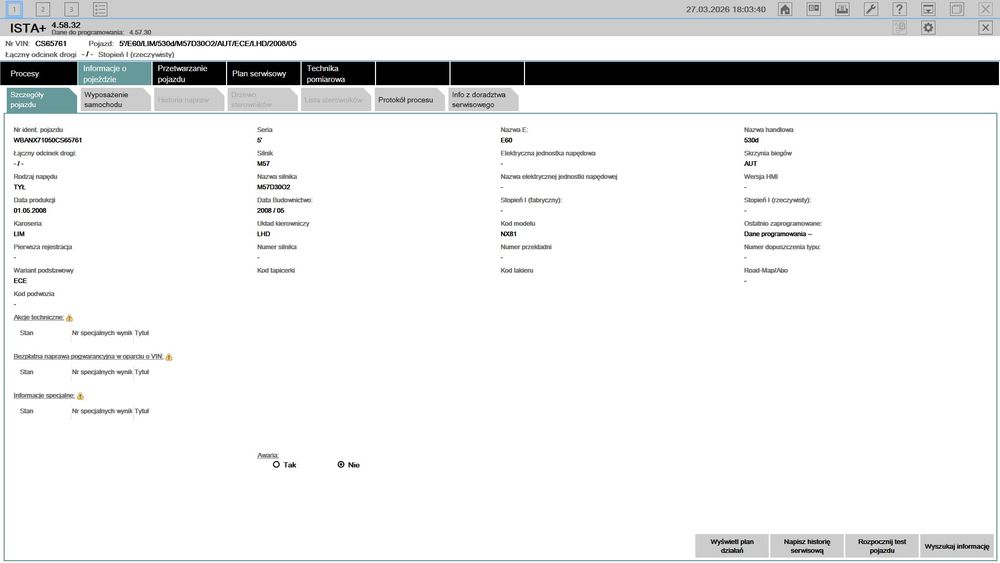This screenshot has width=1000, height=563.
Task: Close the current ISTA session with X
Action: (985, 27)
